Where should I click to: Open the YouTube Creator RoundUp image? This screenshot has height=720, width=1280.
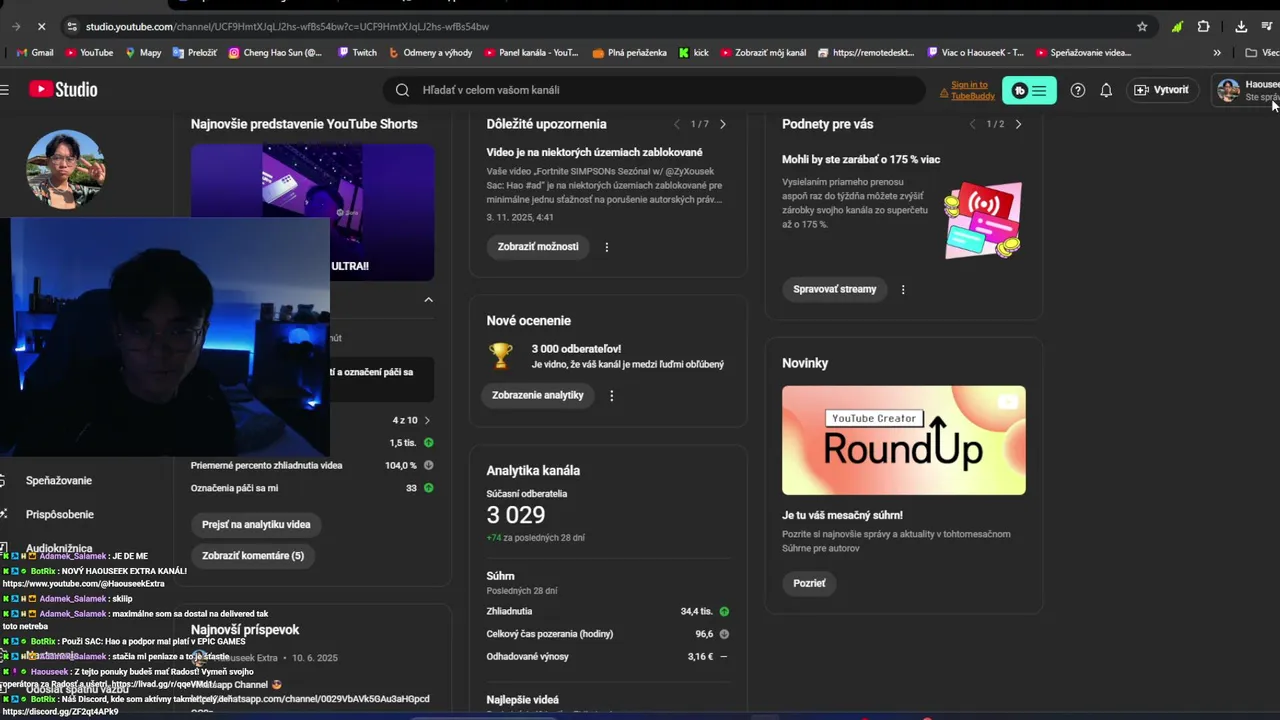903,440
